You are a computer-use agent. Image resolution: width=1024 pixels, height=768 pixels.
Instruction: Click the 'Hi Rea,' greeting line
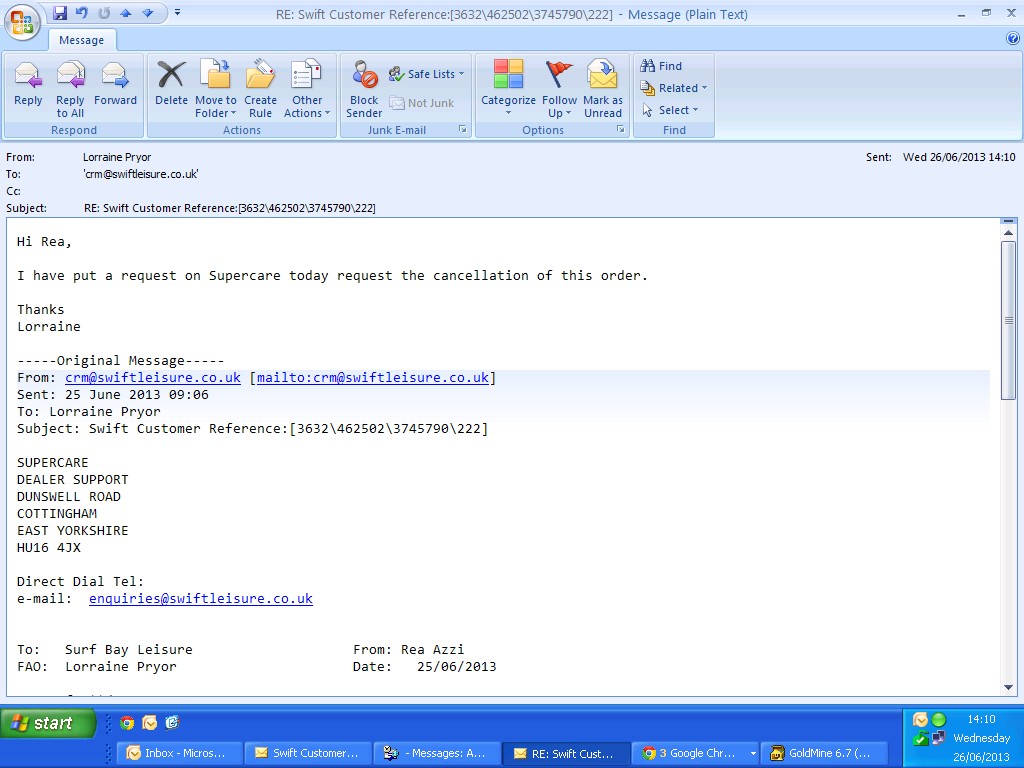point(44,242)
